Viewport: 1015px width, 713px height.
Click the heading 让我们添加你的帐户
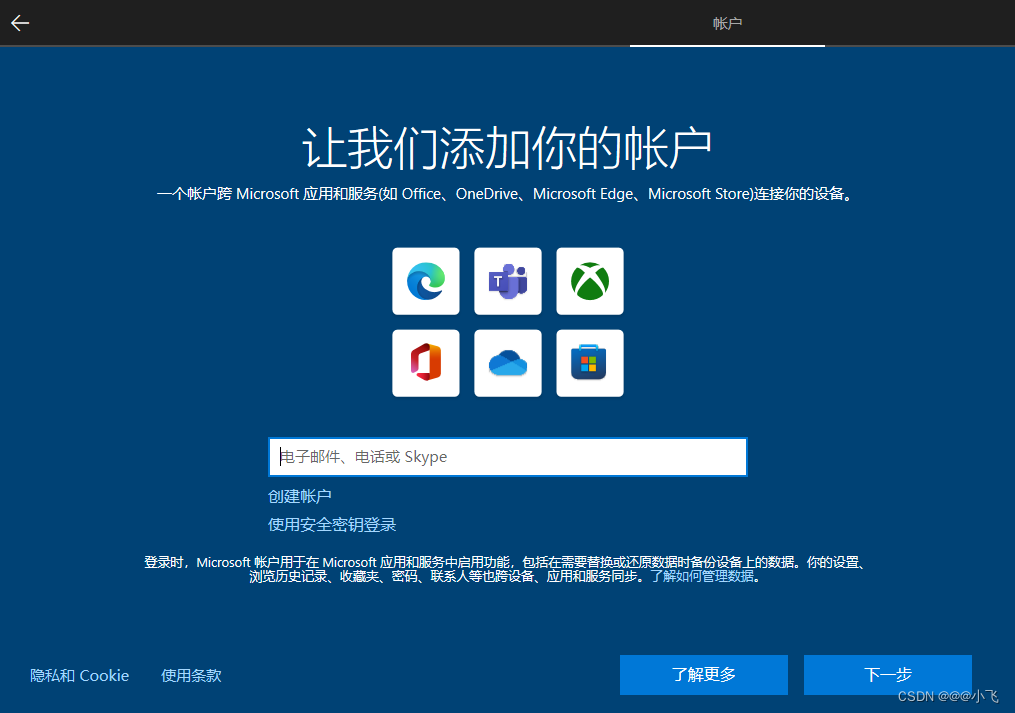(x=508, y=148)
